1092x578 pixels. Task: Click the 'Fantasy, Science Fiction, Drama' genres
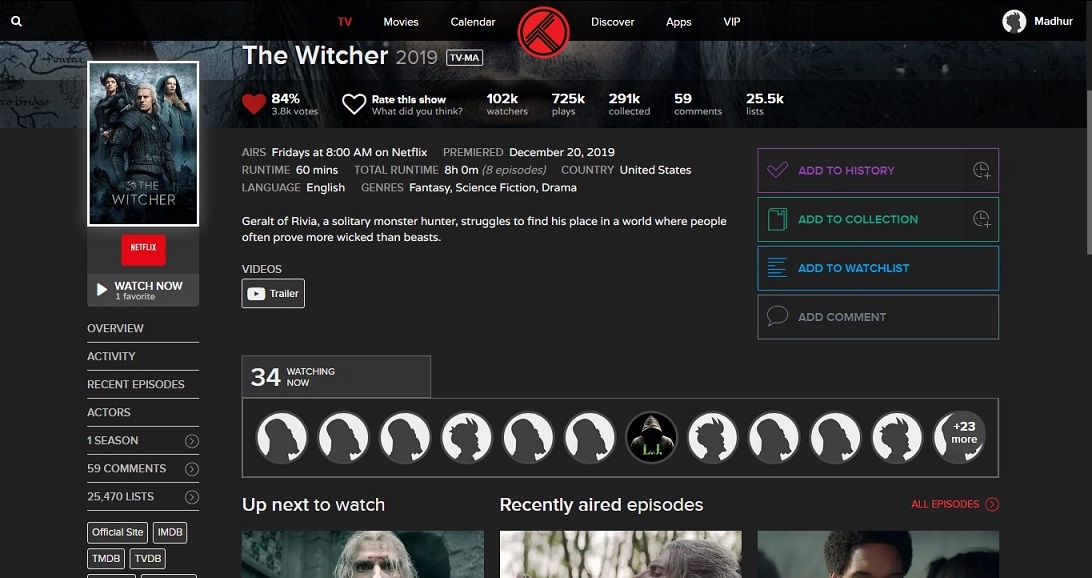click(493, 187)
